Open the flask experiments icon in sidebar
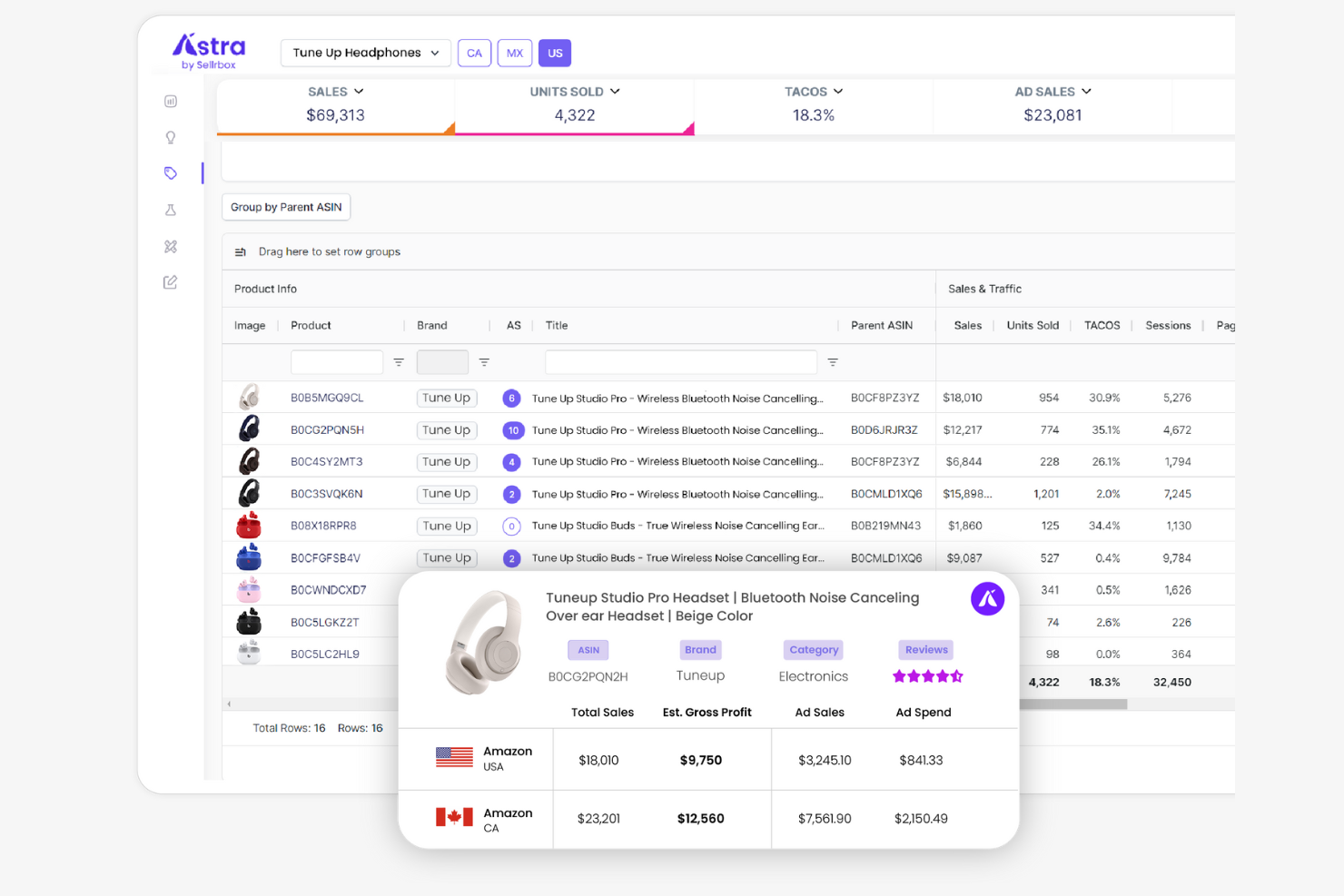Viewport: 1344px width, 896px height. pyautogui.click(x=170, y=210)
